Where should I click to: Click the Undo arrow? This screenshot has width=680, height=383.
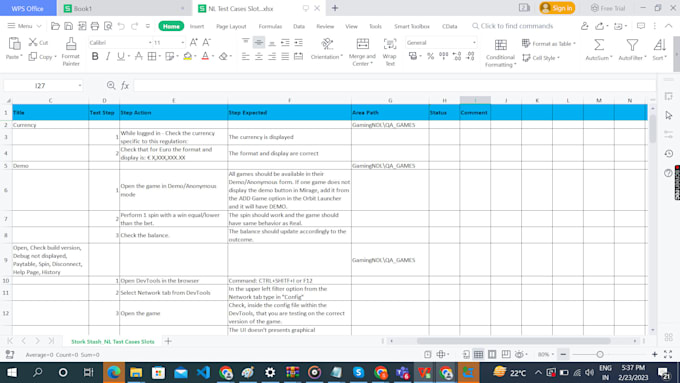coord(121,26)
